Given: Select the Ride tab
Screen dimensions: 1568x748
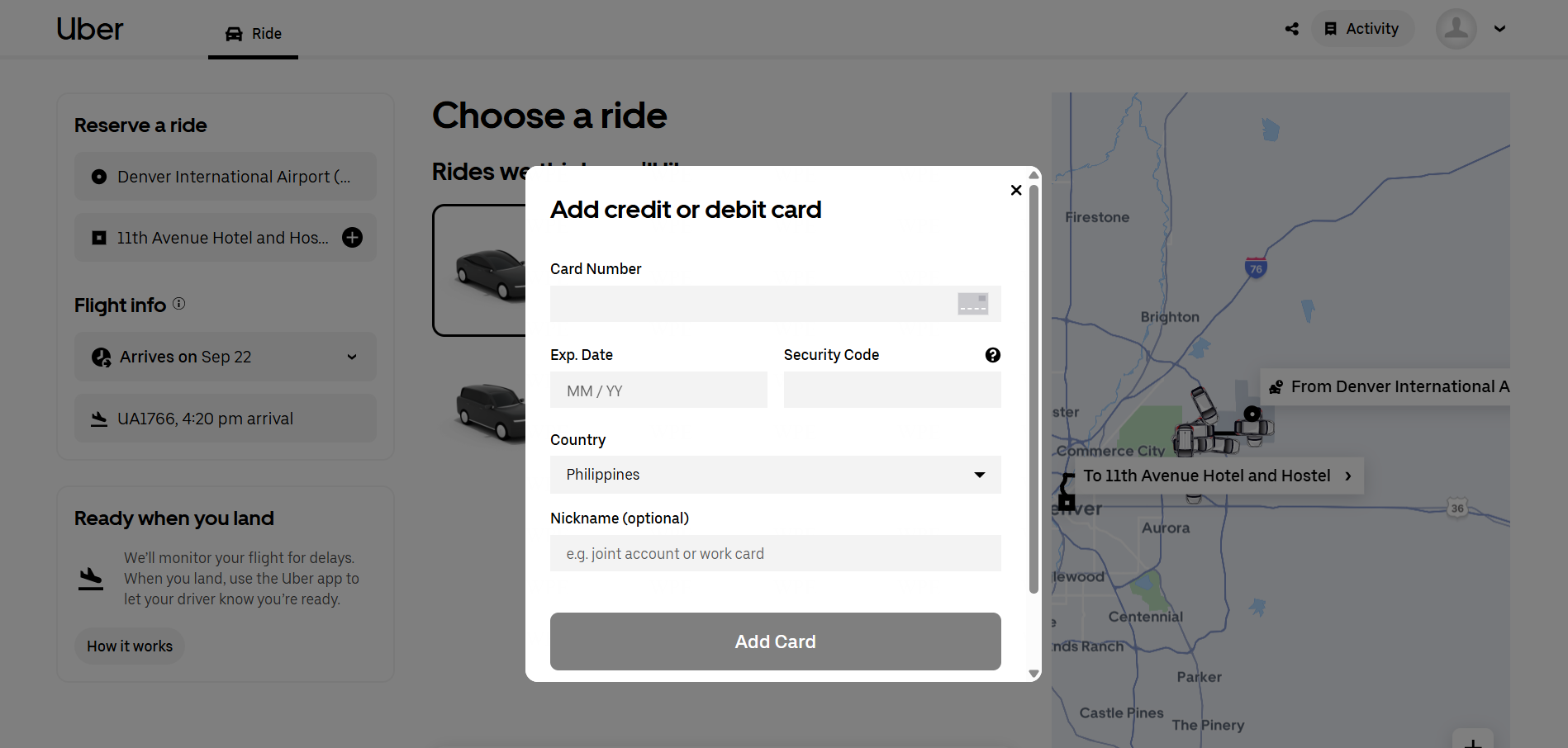Looking at the screenshot, I should pos(254,34).
